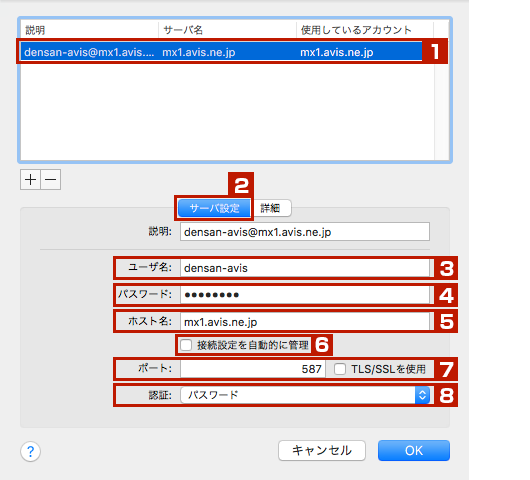
Task: Open the 認証 パスワード dropdown
Action: coord(305,395)
